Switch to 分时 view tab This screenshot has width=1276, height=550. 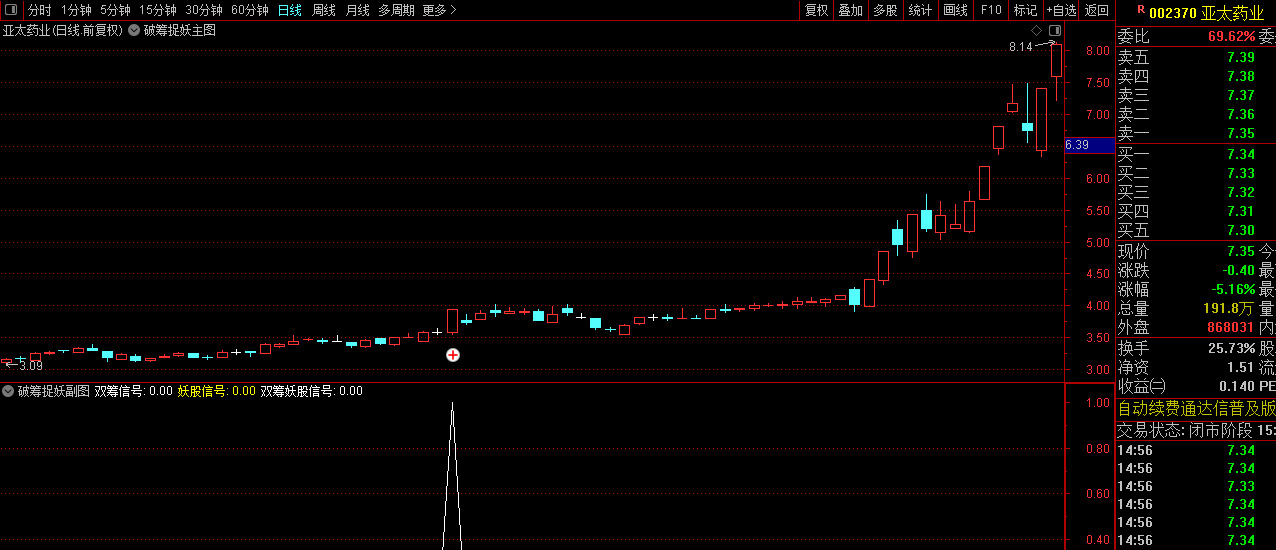coord(40,10)
